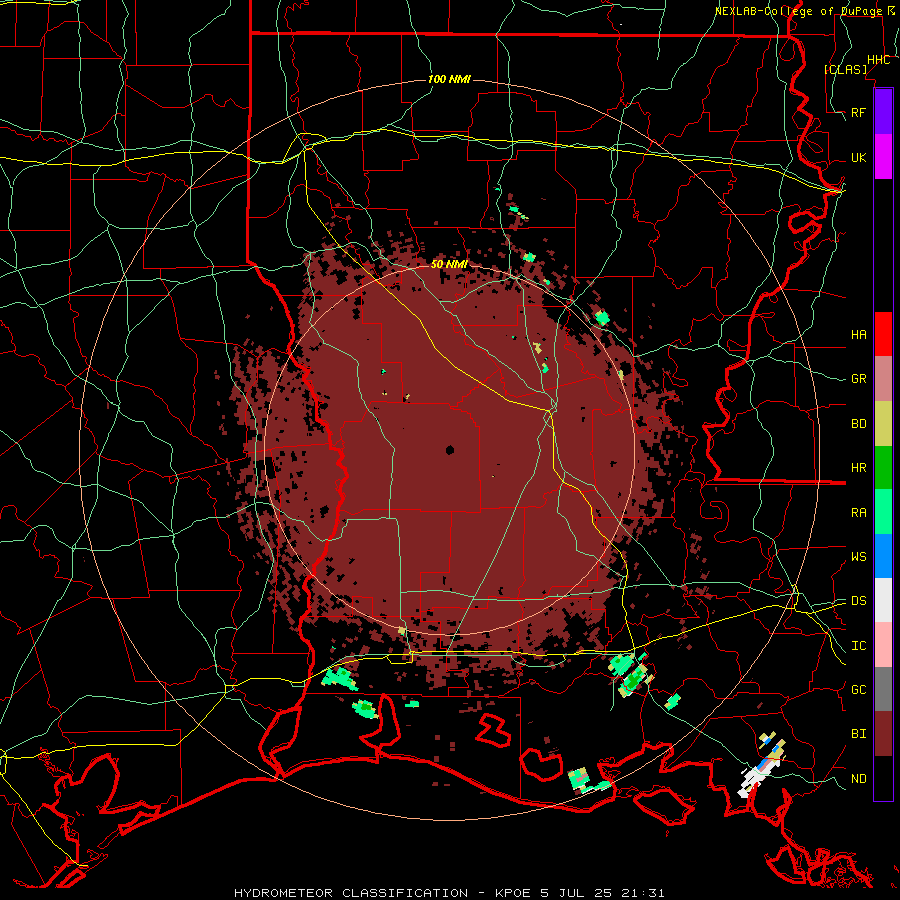Click the GR legend label
This screenshot has width=900, height=900.
(859, 379)
